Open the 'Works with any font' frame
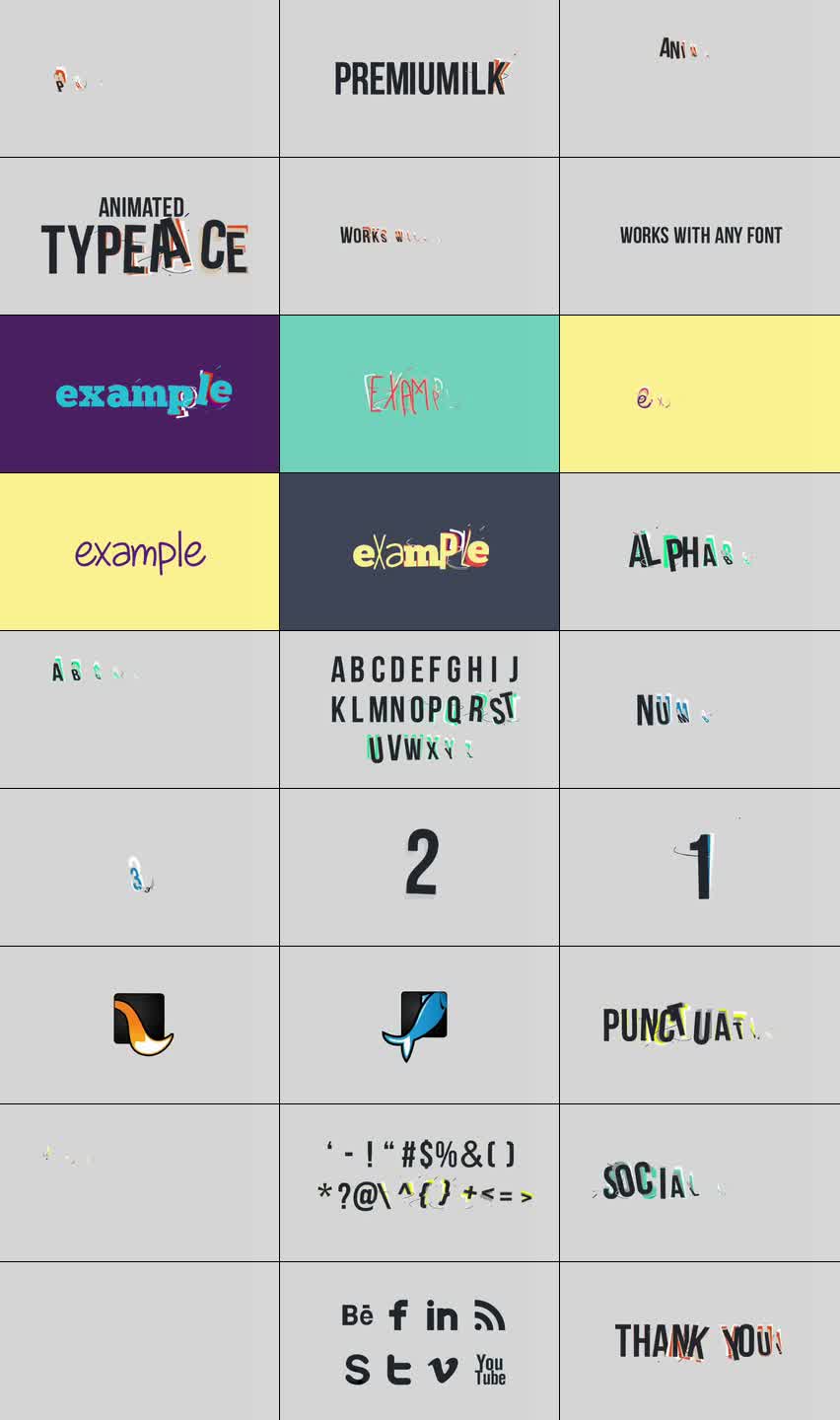 (700, 237)
